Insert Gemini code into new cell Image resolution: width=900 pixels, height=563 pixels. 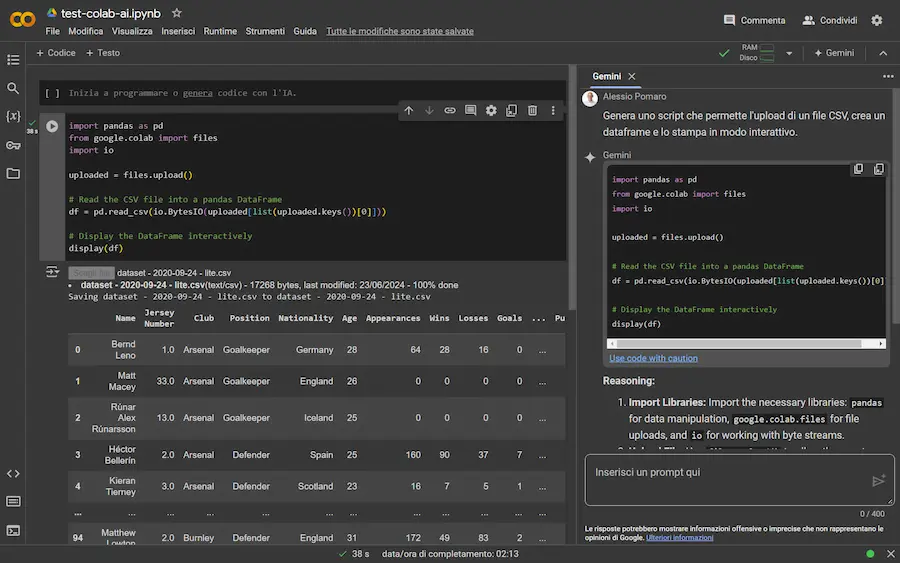tap(879, 169)
